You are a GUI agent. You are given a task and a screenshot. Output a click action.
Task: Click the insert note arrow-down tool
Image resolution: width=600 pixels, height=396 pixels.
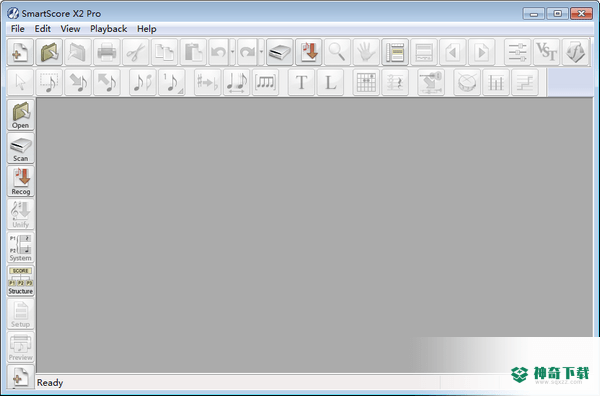pyautogui.click(x=78, y=82)
